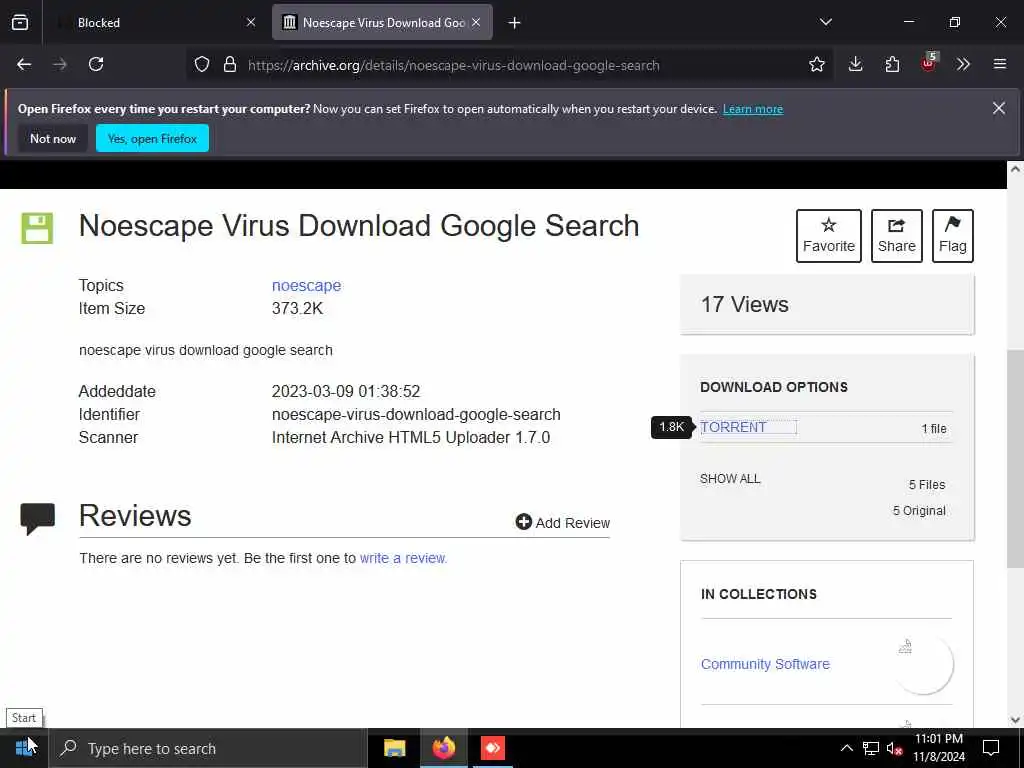Viewport: 1024px width, 768px height.
Task: Reload the current page
Action: click(x=96, y=64)
